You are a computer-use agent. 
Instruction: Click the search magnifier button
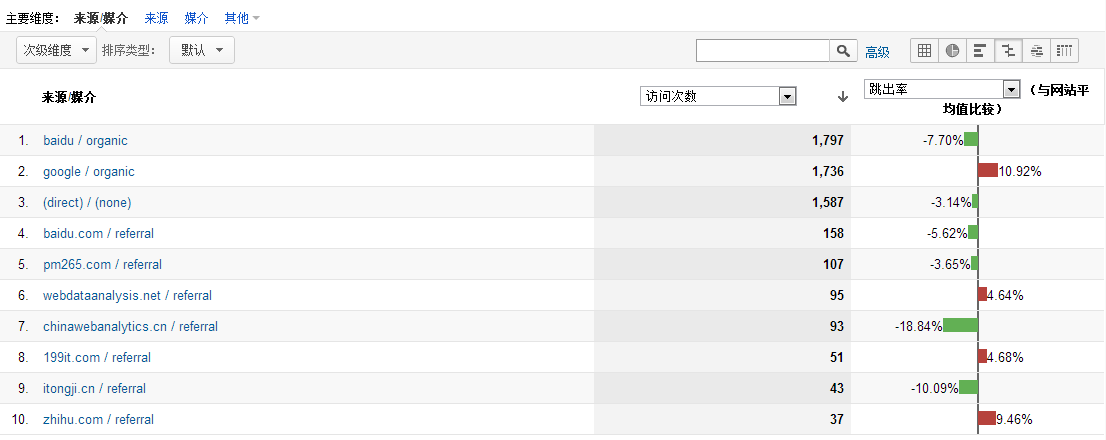coord(844,51)
